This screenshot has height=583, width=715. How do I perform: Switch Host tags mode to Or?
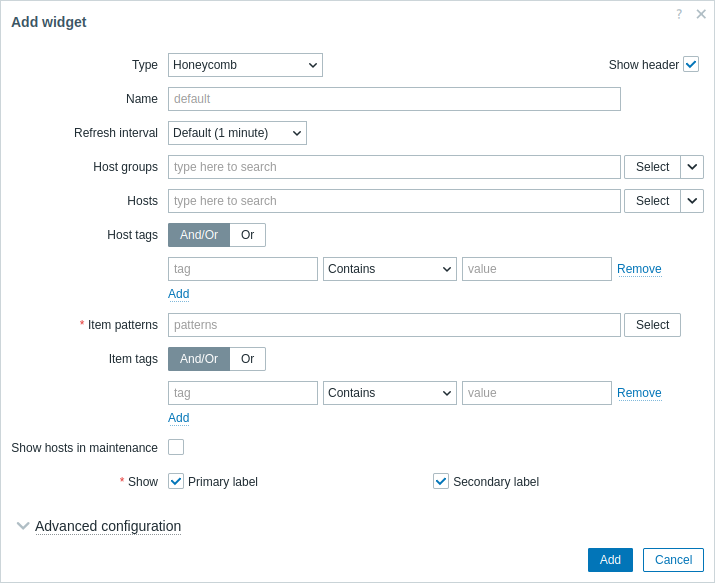click(248, 235)
